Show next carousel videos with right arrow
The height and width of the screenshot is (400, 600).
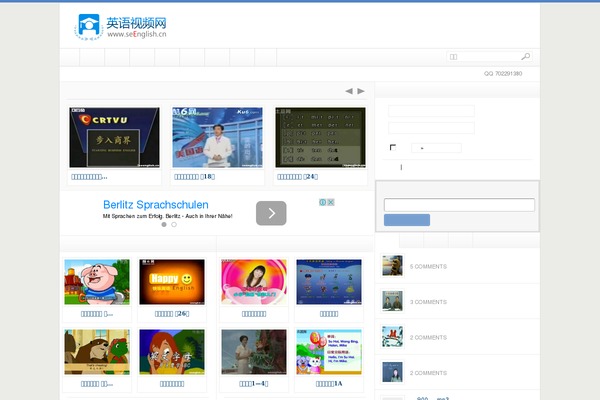(361, 91)
